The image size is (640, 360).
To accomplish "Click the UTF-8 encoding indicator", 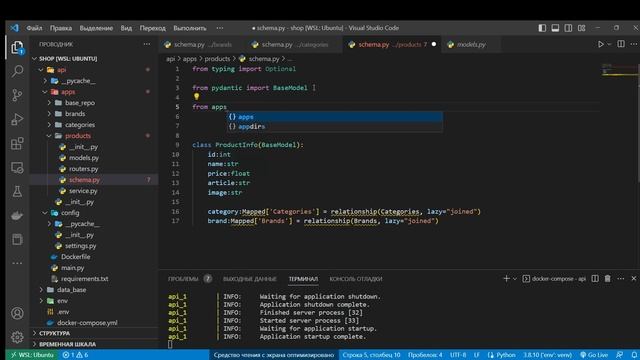I will pos(458,355).
